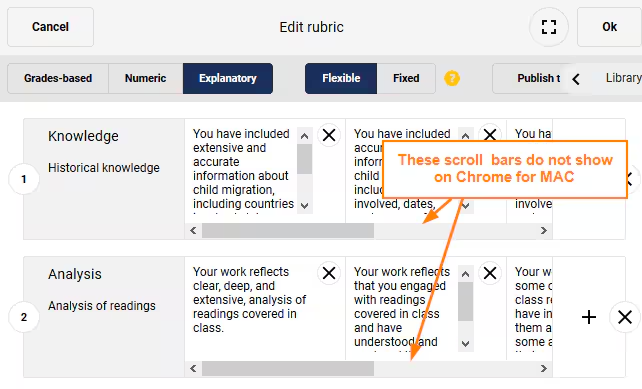Click vertical scroll thumb in second Analysis cell
Viewport: 642px width, 389px height.
tap(465, 301)
